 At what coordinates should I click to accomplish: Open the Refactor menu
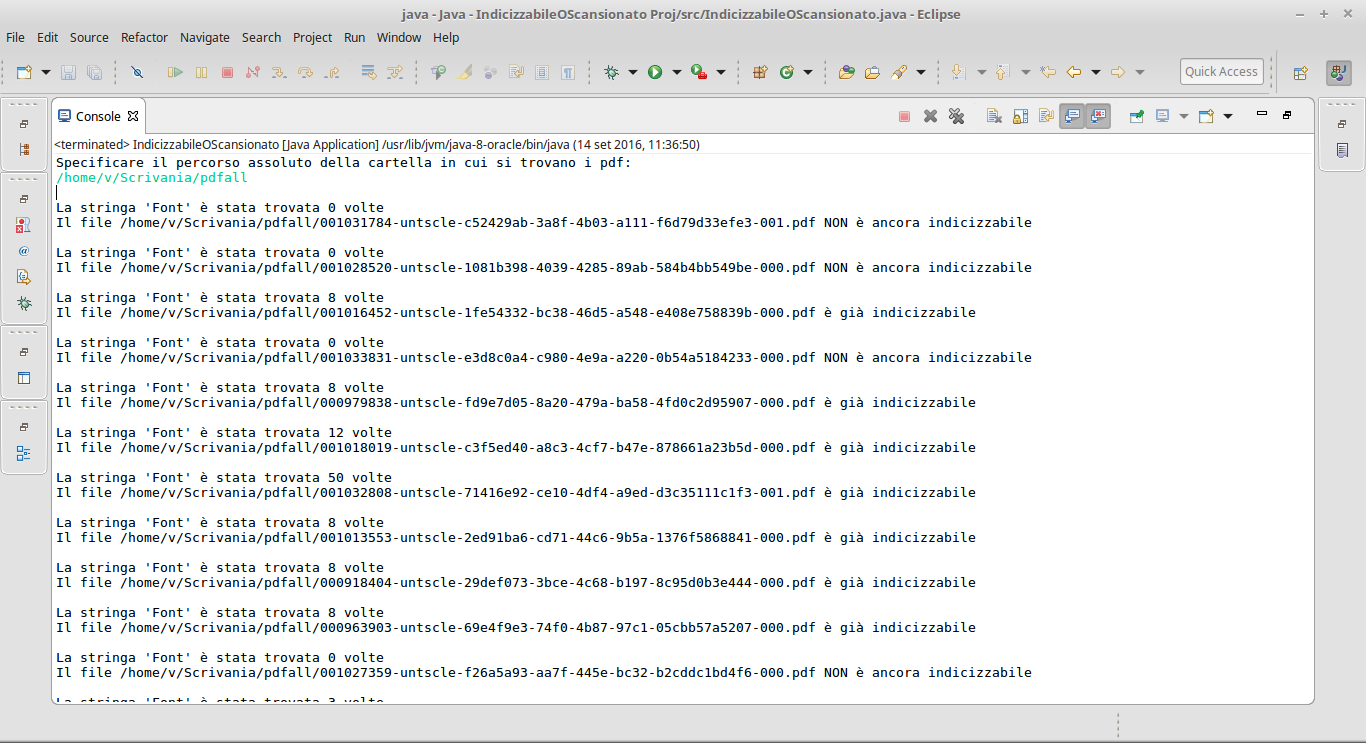coord(144,37)
